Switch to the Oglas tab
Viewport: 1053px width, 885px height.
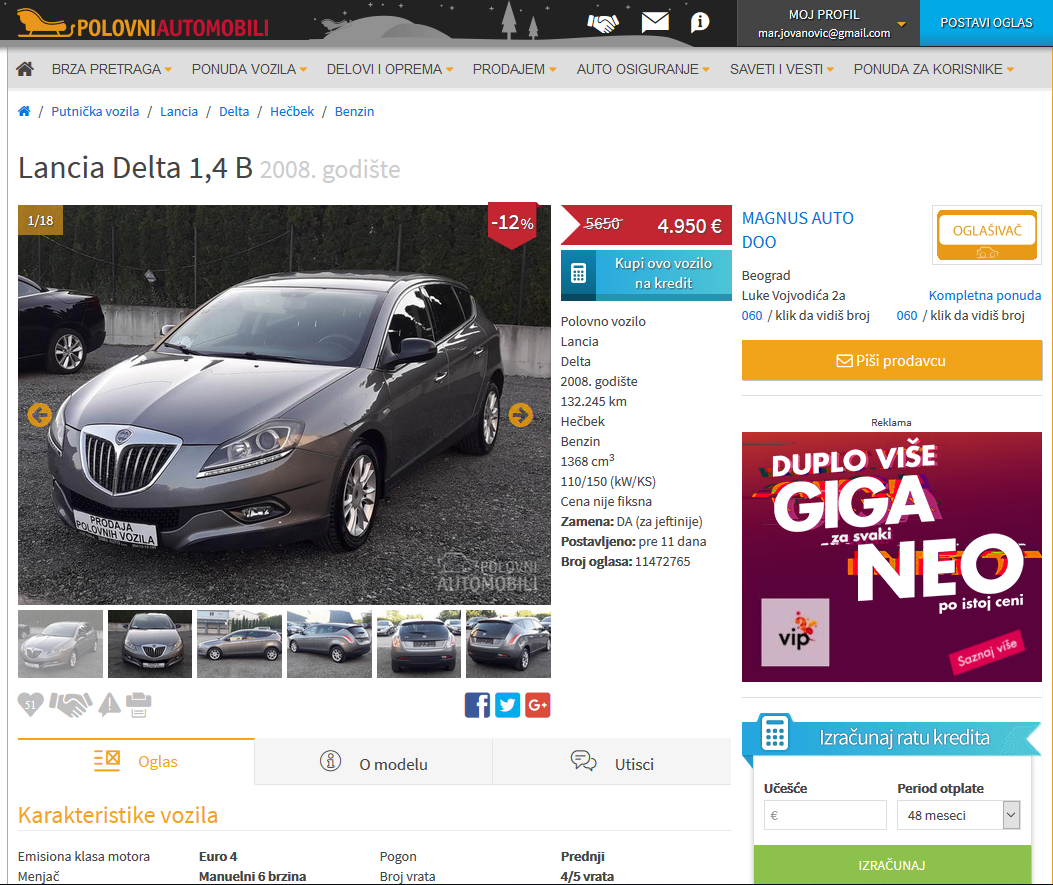coord(136,761)
